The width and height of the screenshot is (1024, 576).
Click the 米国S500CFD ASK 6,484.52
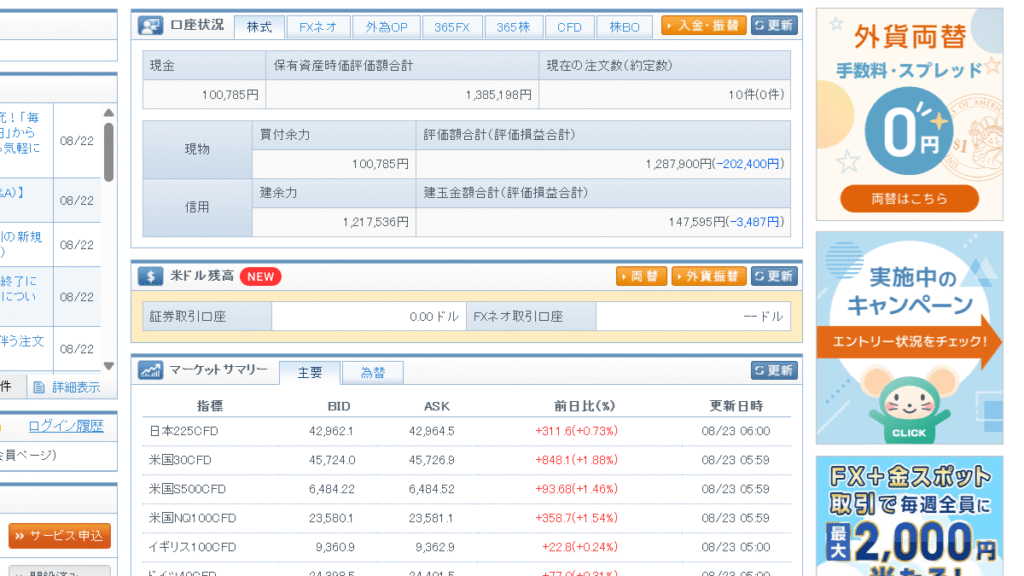(x=432, y=488)
